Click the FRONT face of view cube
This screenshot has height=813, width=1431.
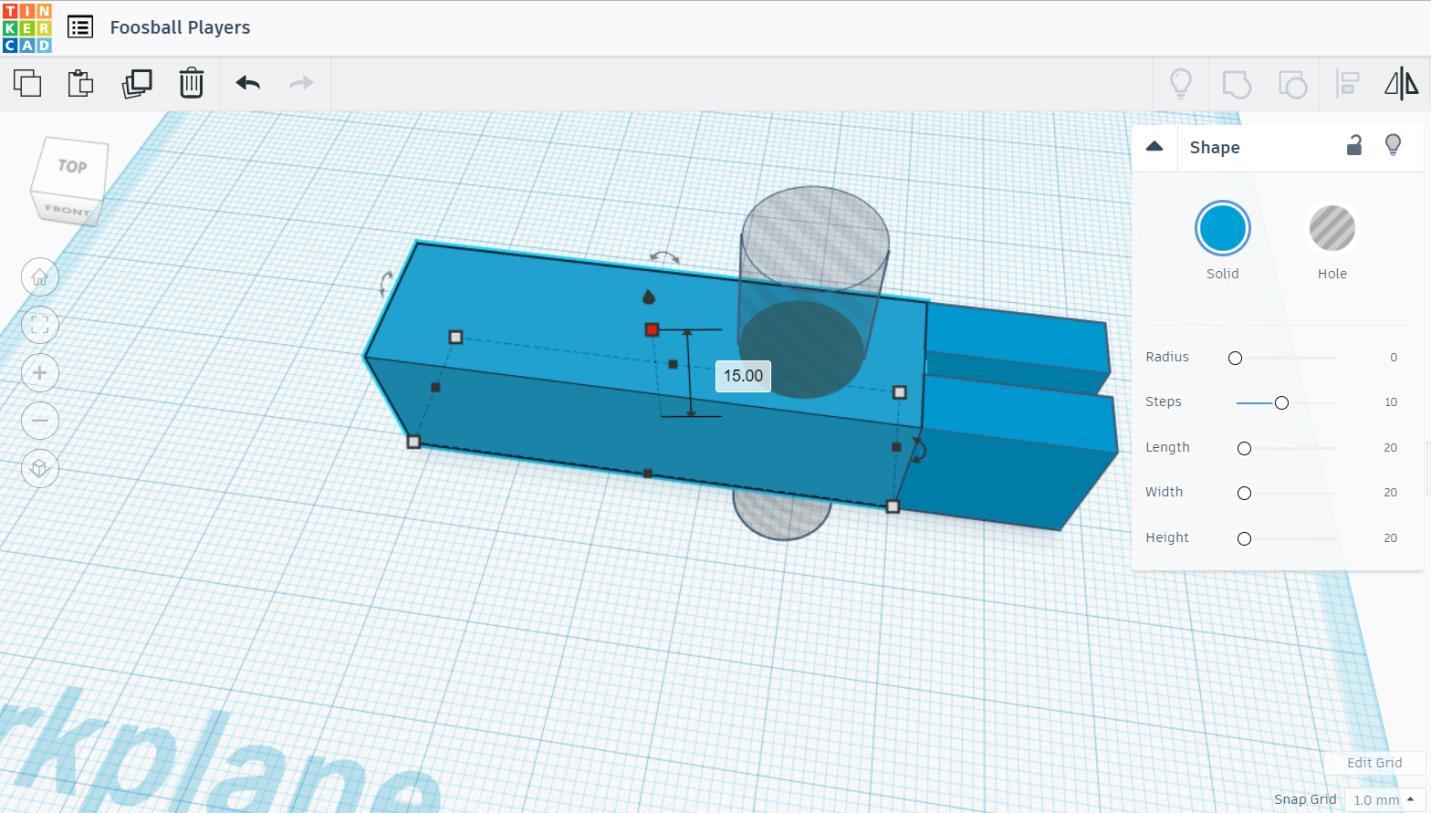click(x=66, y=210)
